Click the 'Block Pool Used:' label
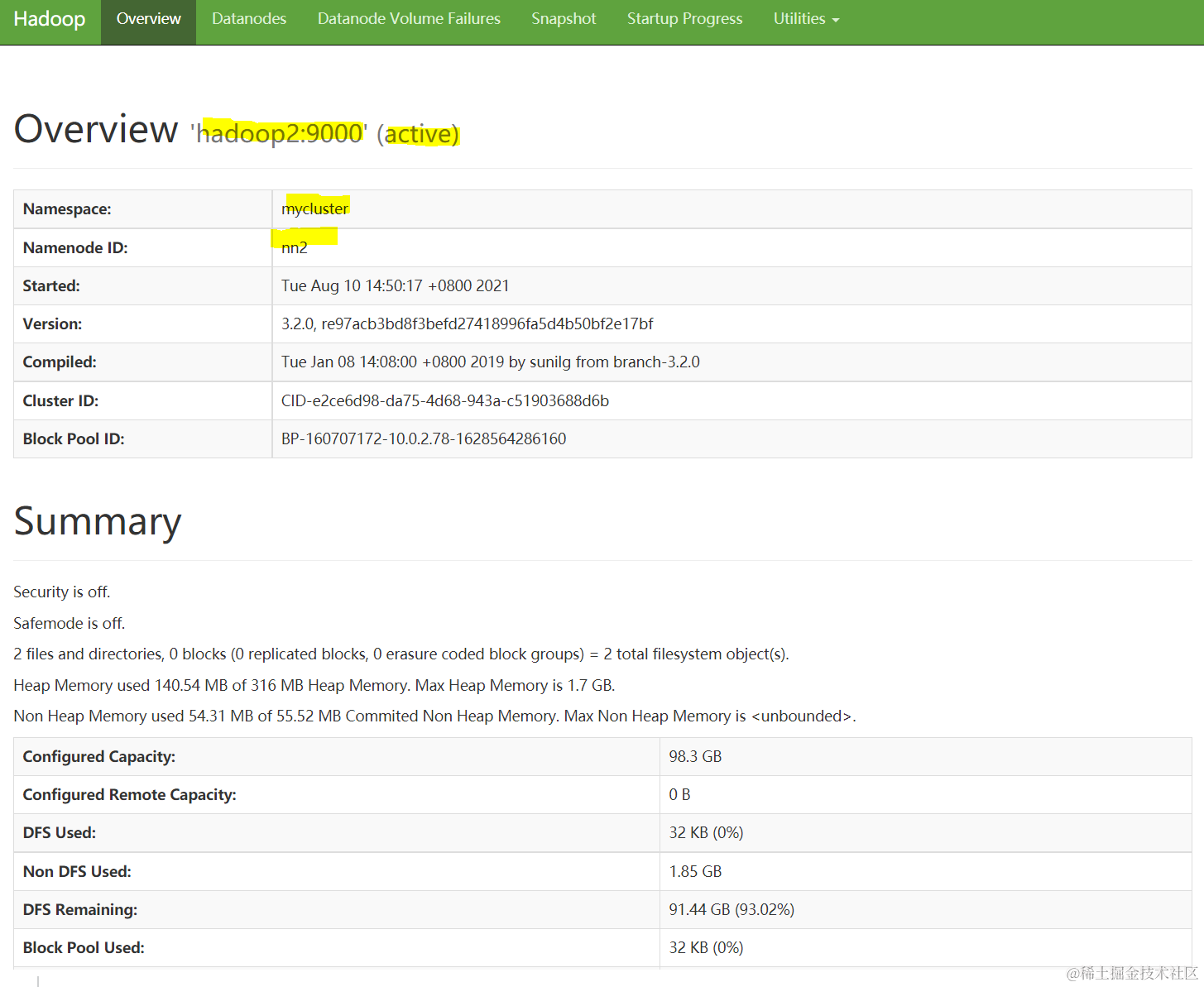The height and width of the screenshot is (987, 1204). click(x=84, y=947)
